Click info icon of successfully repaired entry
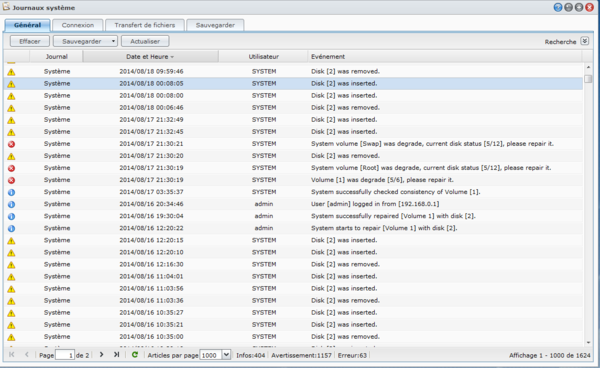The image size is (600, 368). point(11,216)
